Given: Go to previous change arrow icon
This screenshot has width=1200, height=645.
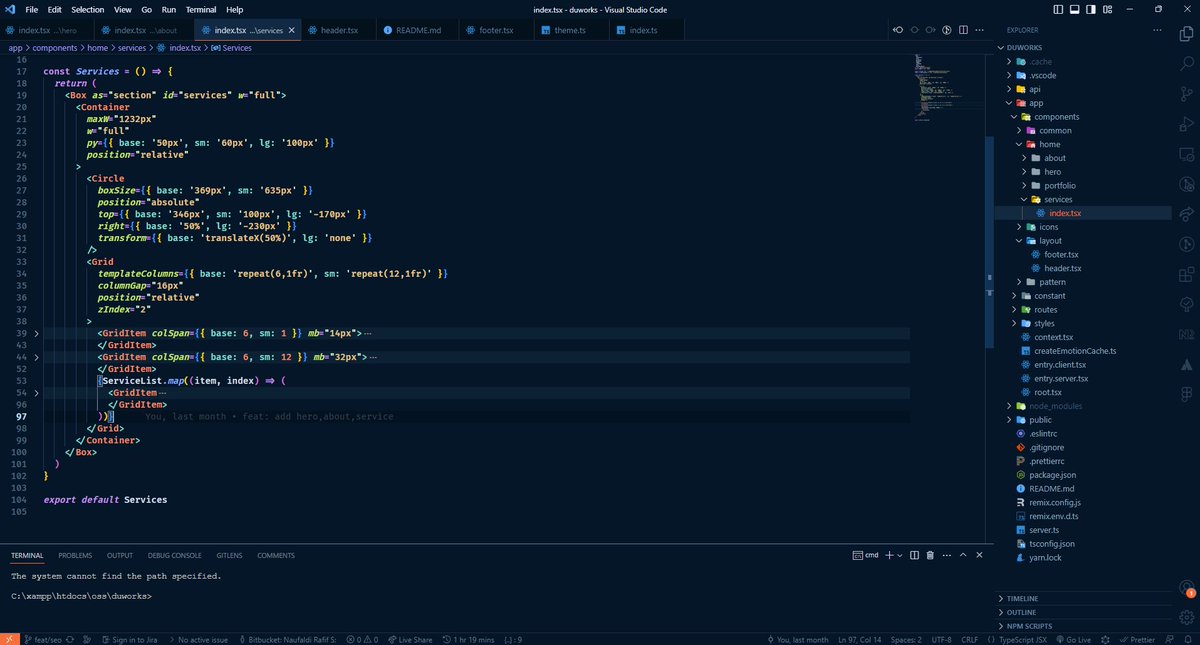Looking at the screenshot, I should click(x=898, y=30).
